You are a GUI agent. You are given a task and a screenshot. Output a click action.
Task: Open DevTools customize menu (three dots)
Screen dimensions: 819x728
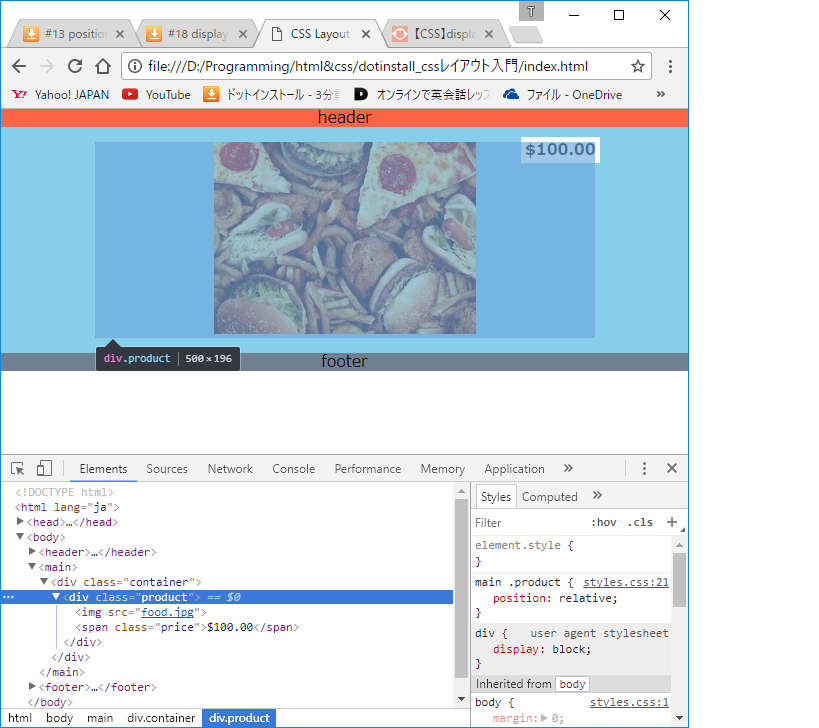(645, 468)
